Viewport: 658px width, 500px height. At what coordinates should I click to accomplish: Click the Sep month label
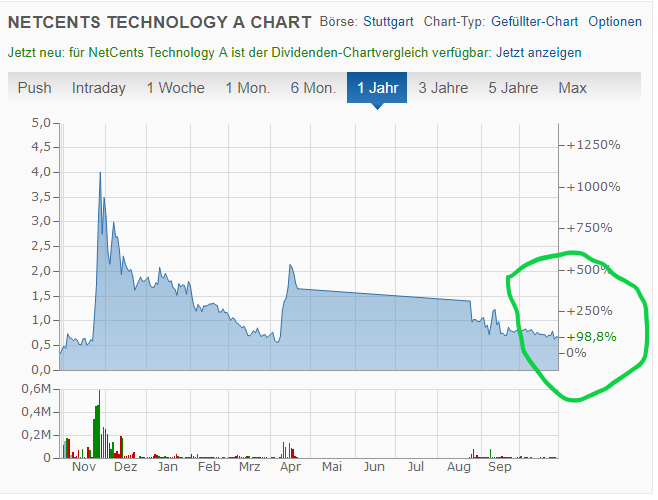[499, 466]
